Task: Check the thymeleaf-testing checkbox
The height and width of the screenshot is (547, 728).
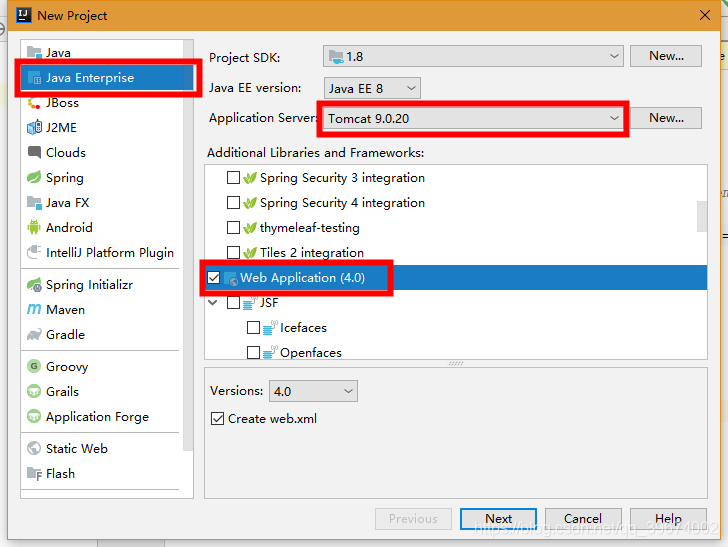Action: (233, 228)
